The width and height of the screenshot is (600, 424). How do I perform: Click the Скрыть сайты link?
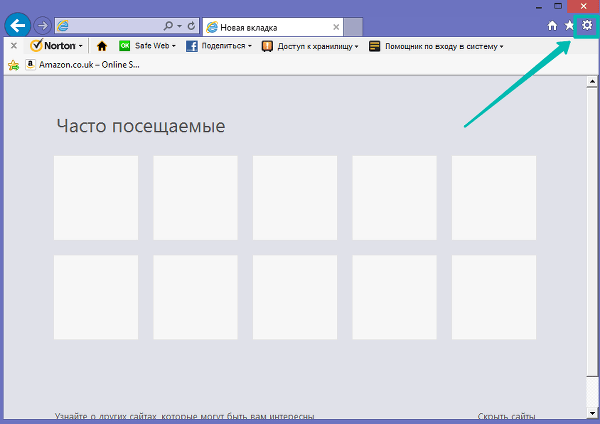pyautogui.click(x=507, y=416)
